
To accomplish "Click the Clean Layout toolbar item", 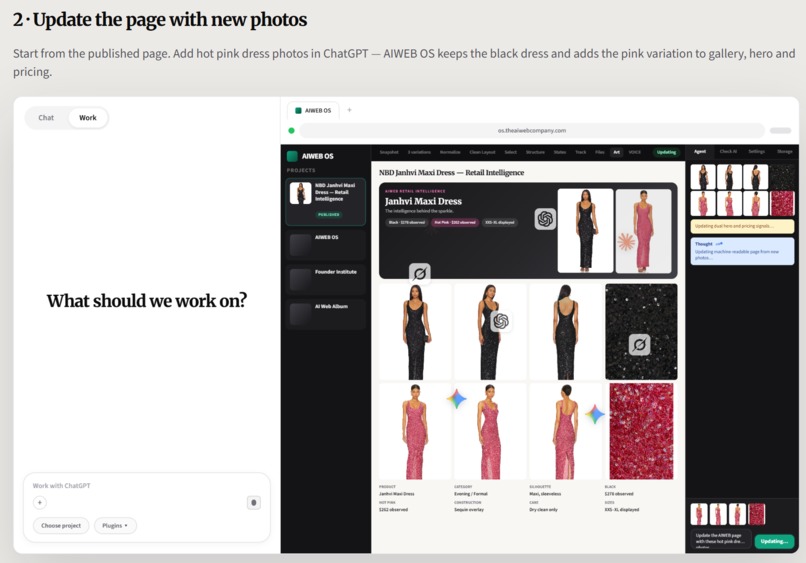I will coord(482,152).
